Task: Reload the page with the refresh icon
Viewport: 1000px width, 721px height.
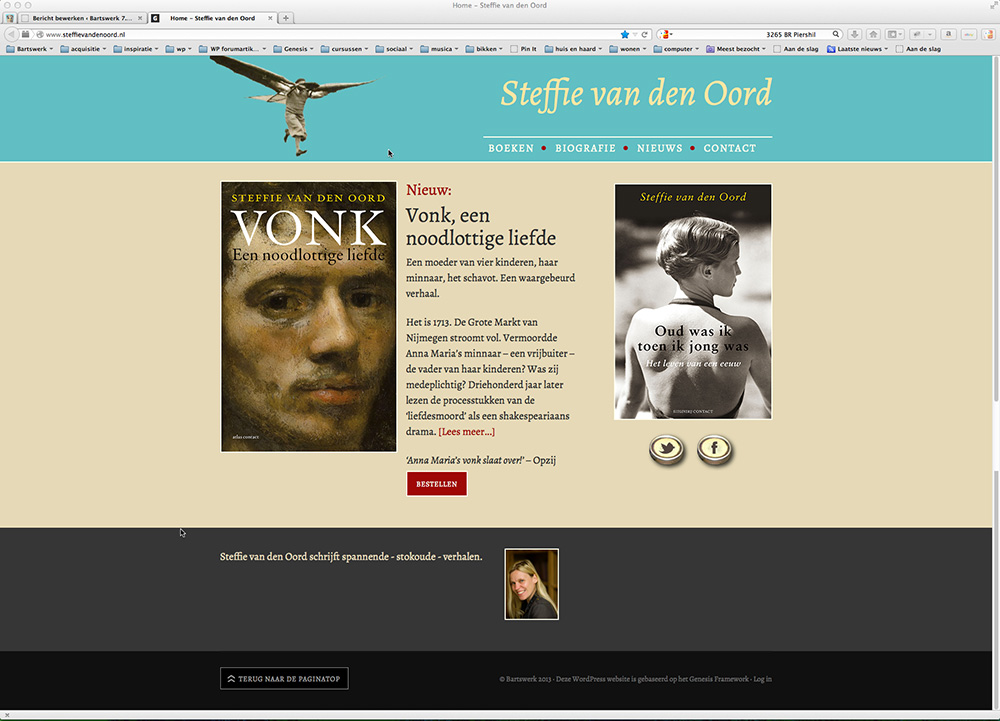Action: tap(645, 34)
